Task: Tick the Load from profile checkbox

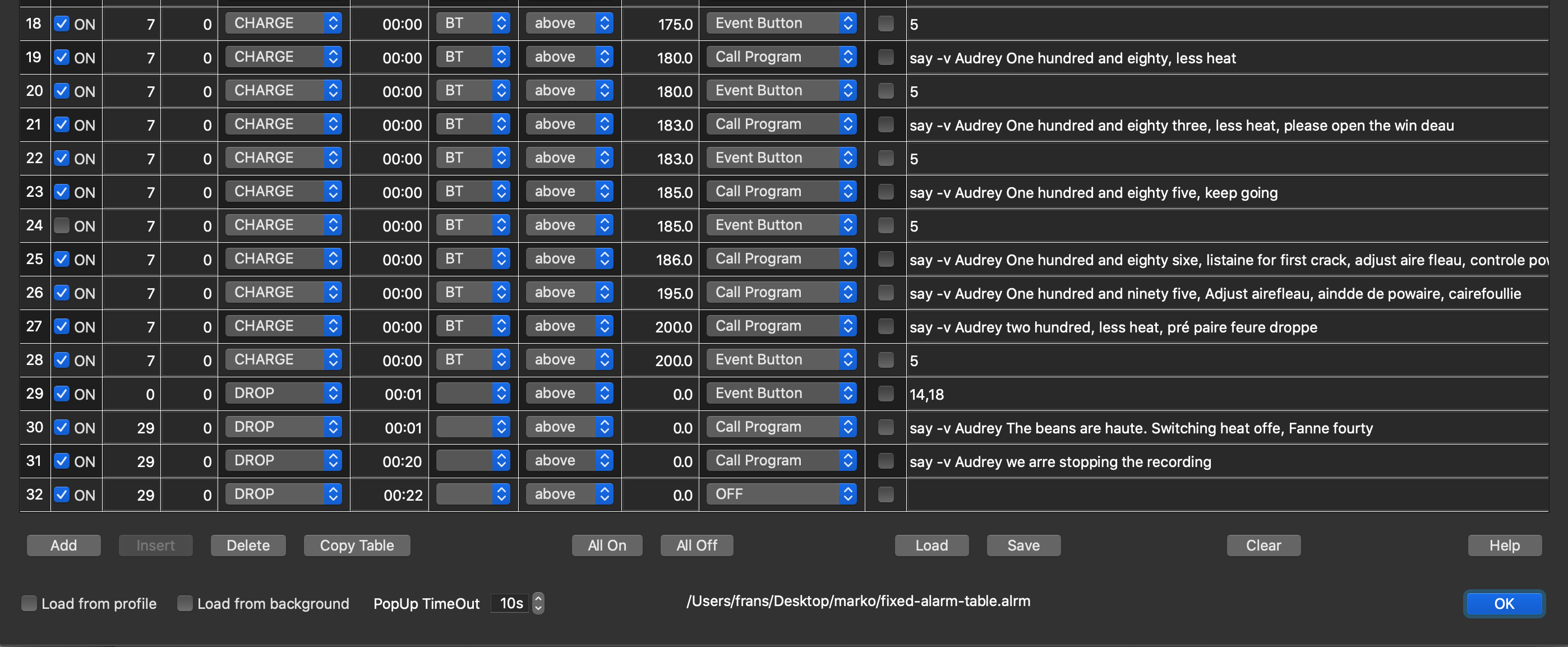Action: (x=29, y=603)
